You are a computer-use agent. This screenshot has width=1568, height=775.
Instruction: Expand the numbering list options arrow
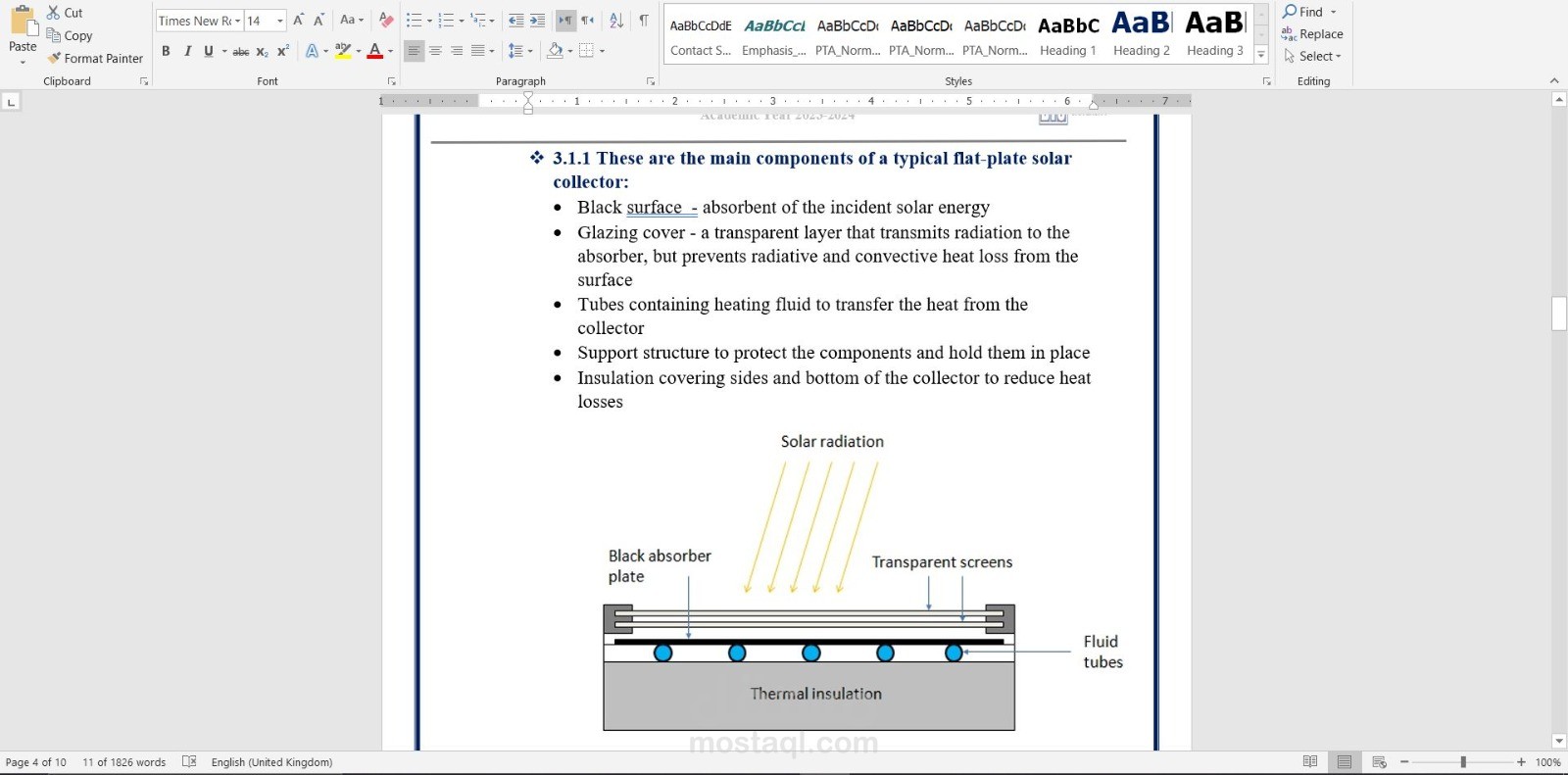(462, 21)
